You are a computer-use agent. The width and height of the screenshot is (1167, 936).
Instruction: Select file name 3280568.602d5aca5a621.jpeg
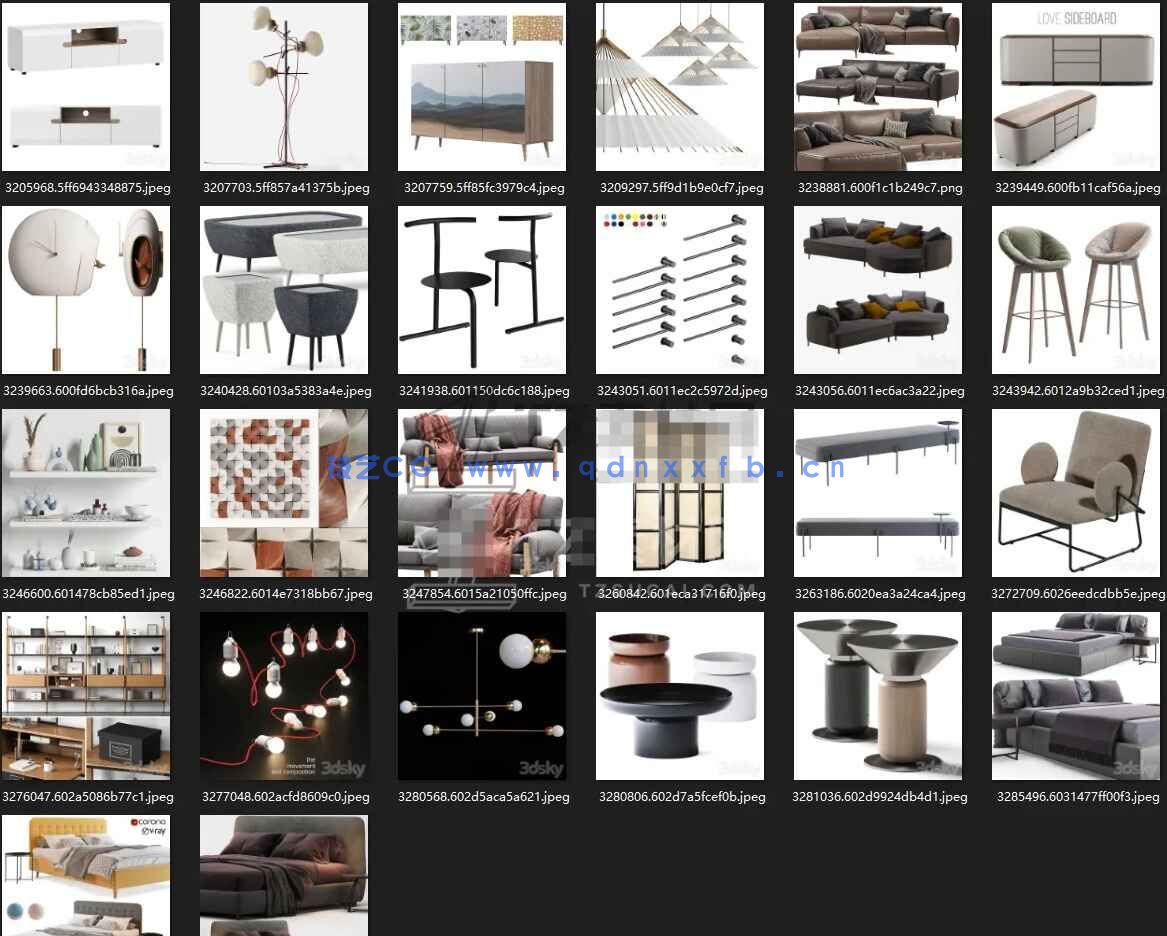[484, 797]
